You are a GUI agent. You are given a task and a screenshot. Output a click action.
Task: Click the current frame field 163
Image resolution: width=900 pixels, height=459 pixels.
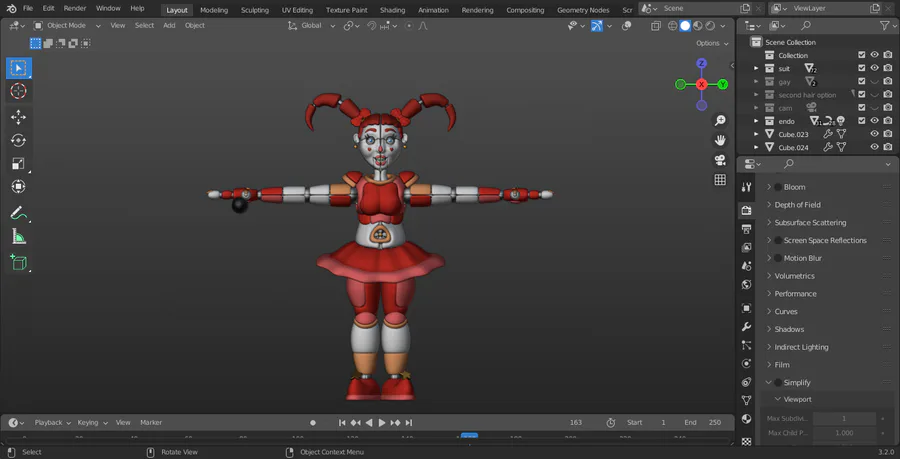point(576,423)
